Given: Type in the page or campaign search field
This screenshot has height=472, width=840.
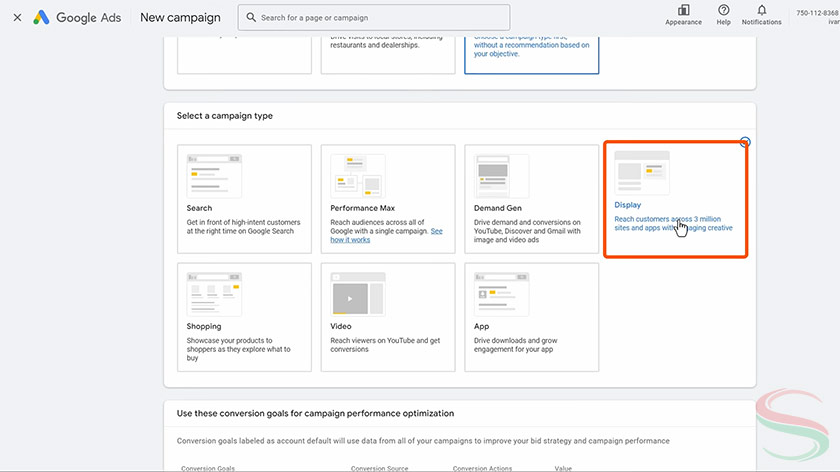Looking at the screenshot, I should point(380,17).
